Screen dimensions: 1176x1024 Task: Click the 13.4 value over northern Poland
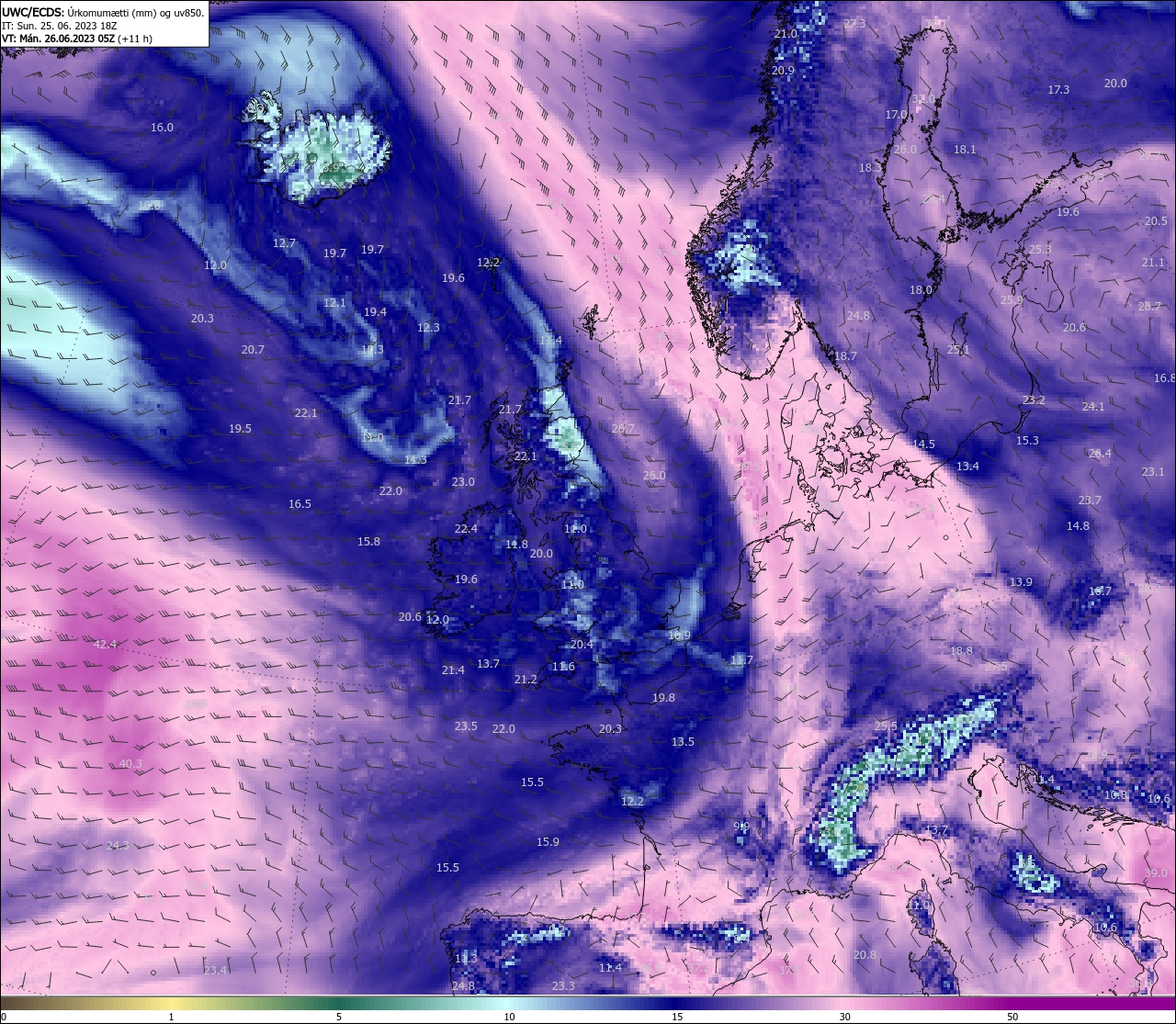pyautogui.click(x=967, y=467)
